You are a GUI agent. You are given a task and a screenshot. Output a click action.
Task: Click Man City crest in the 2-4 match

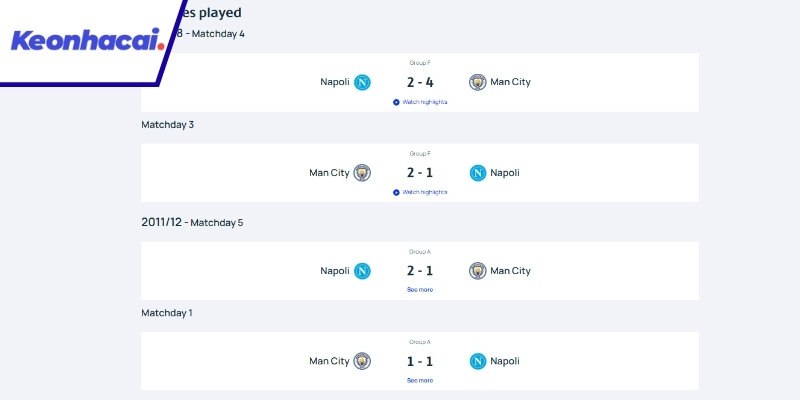[x=477, y=82]
